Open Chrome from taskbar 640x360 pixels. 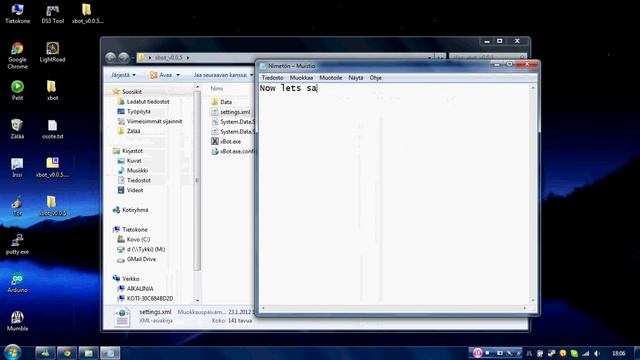coord(67,353)
